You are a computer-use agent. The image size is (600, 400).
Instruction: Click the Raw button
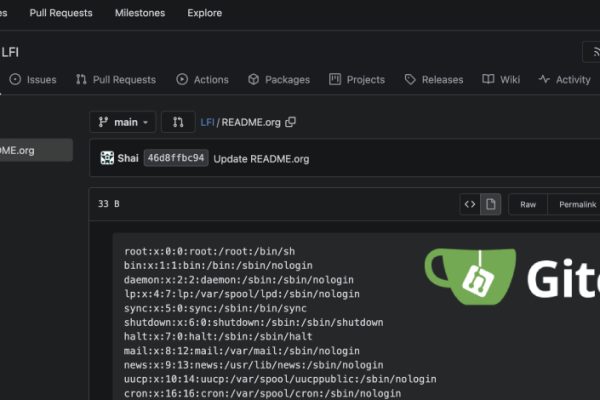pos(528,204)
